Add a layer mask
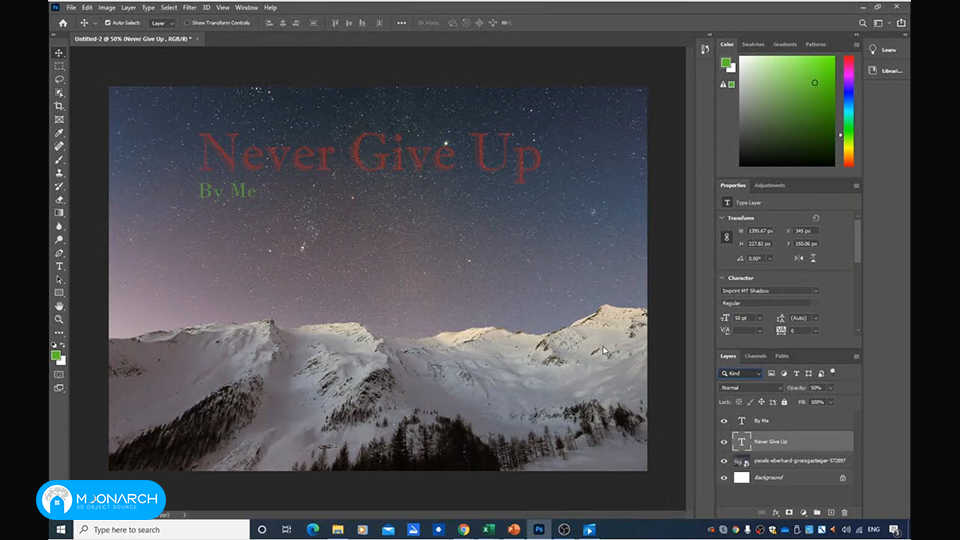This screenshot has height=540, width=960. click(x=789, y=512)
